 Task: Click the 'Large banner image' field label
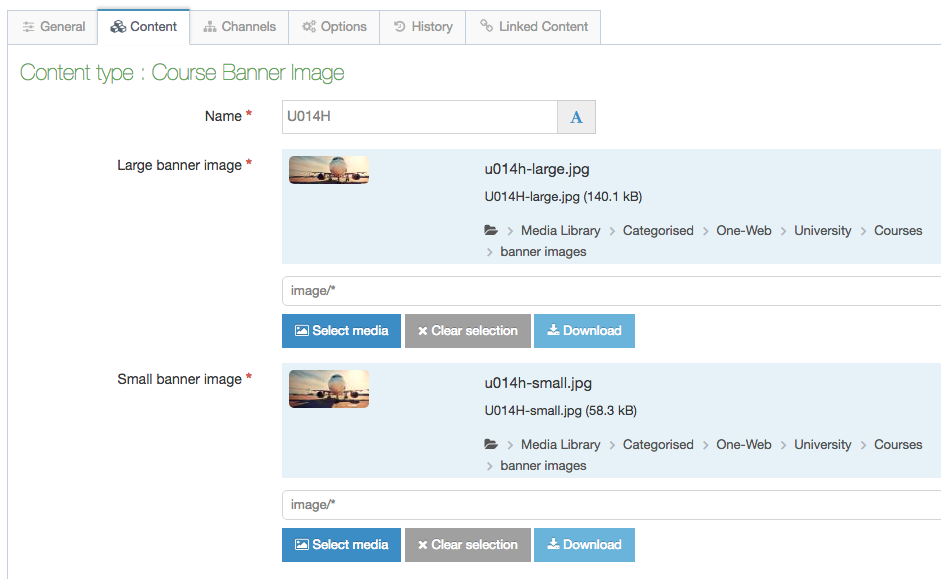179,165
